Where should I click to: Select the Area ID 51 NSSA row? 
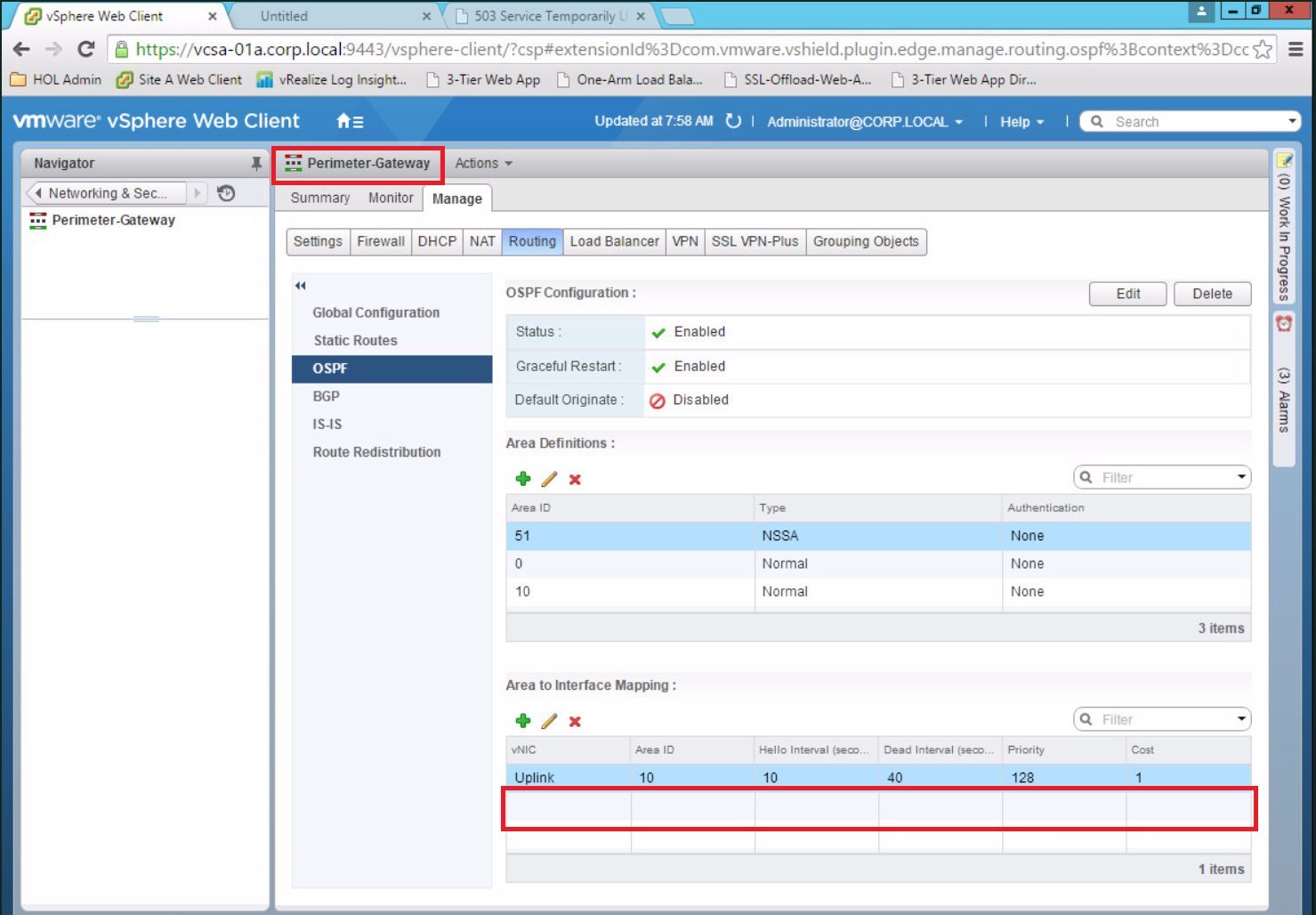point(878,536)
